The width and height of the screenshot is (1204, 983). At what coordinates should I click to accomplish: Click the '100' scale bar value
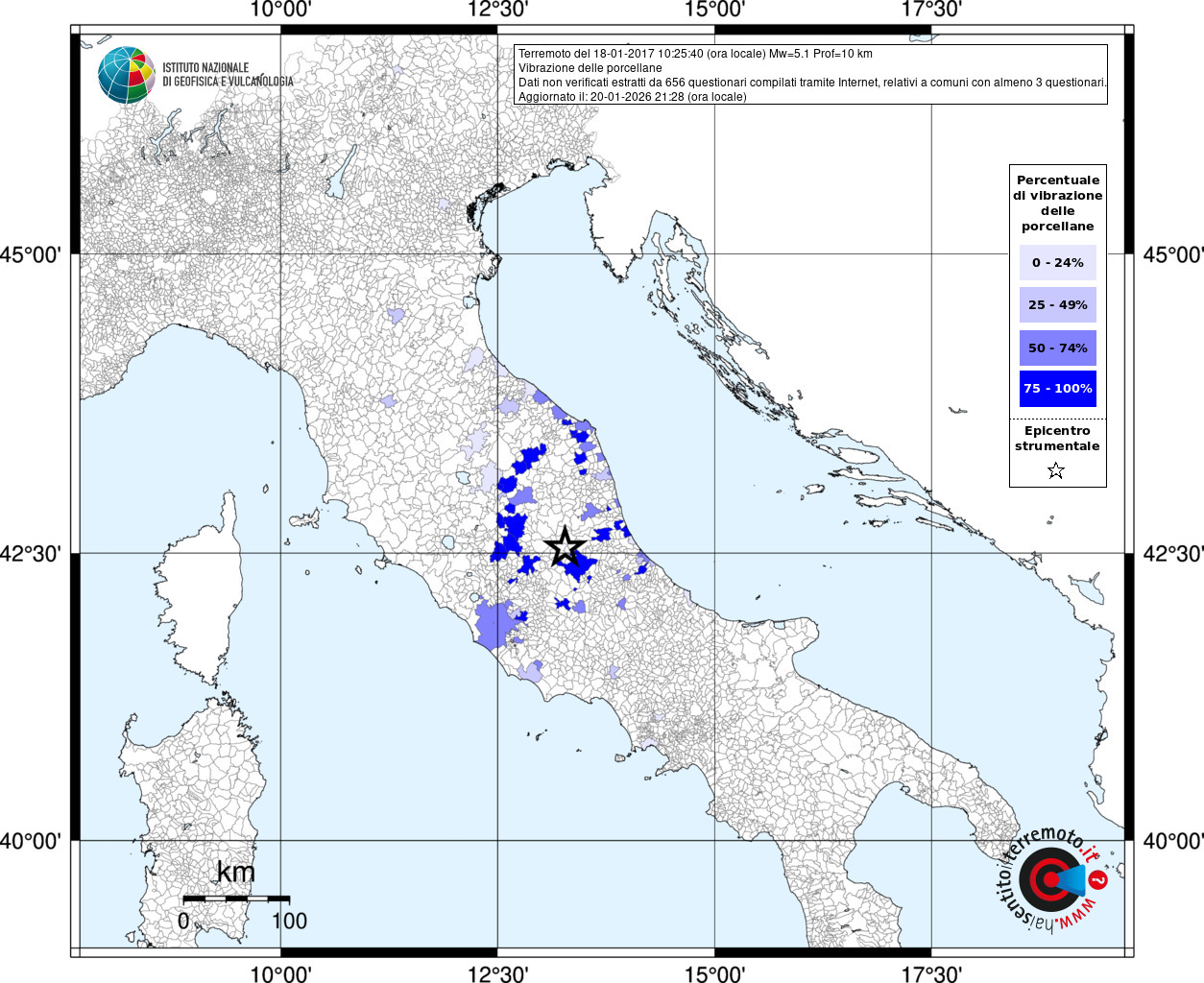click(289, 922)
